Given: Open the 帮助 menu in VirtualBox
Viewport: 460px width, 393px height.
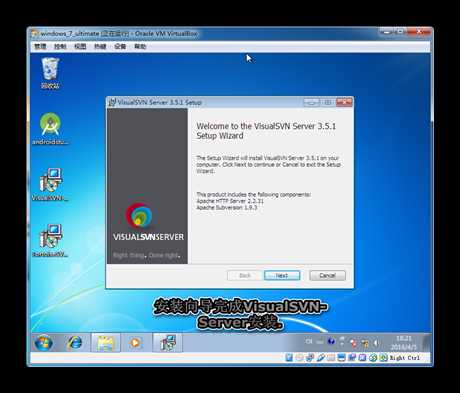Looking at the screenshot, I should 140,46.
